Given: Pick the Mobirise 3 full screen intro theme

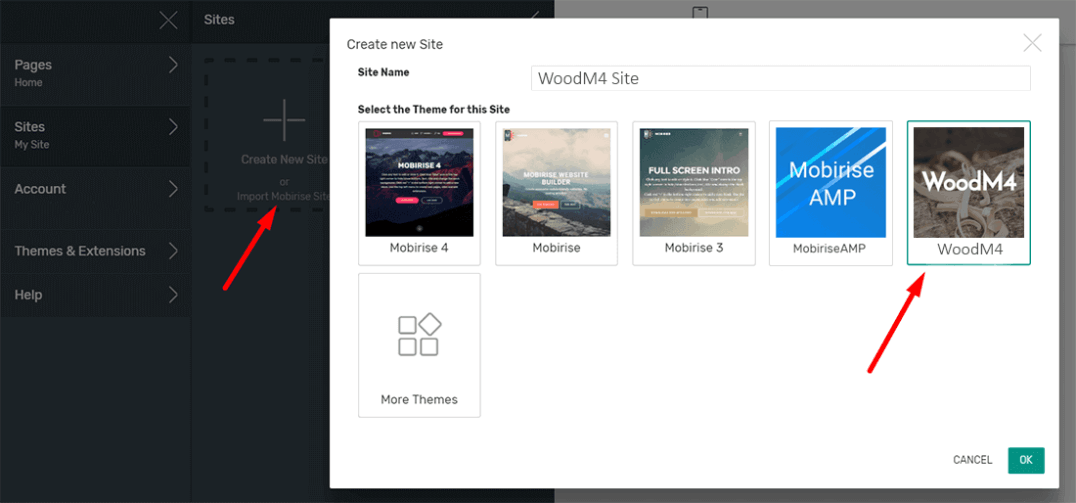Looking at the screenshot, I should point(694,182).
